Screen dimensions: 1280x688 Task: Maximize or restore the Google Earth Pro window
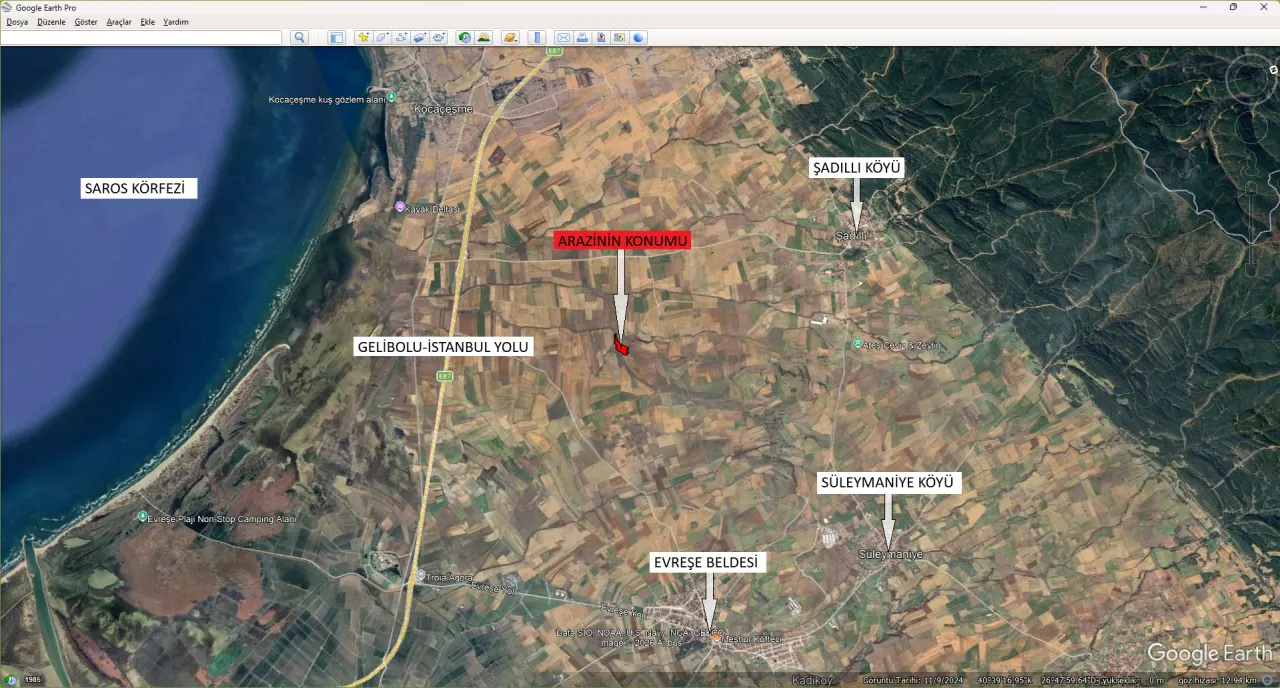pos(1233,7)
